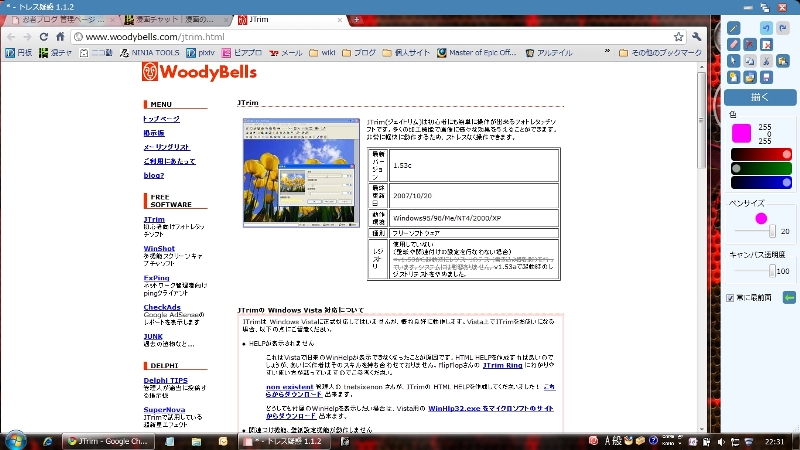Click the redo arrow icon
800x450 pixels.
click(782, 28)
